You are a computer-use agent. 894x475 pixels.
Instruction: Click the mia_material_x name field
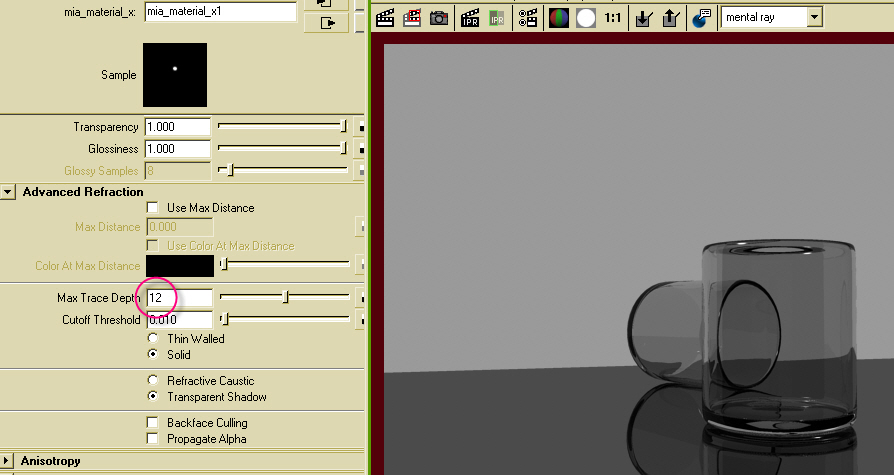221,12
